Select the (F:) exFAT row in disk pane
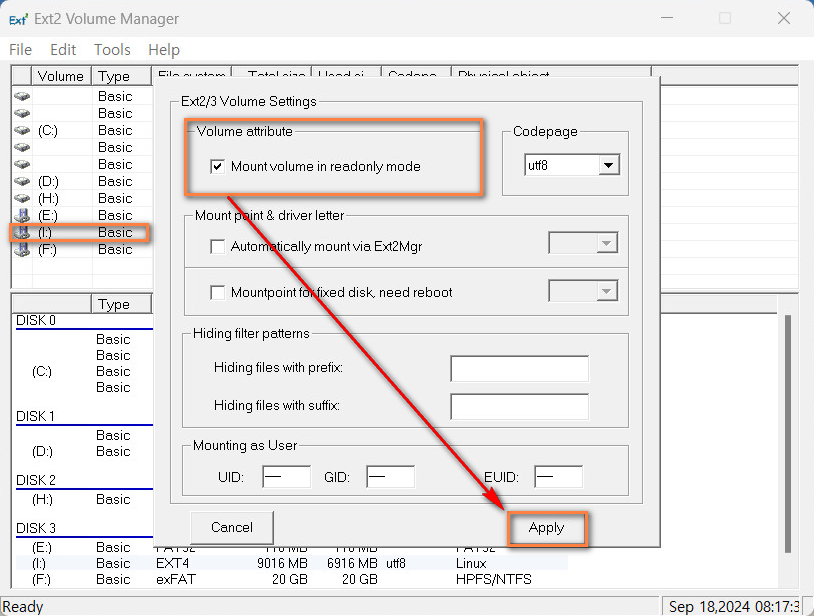Image resolution: width=814 pixels, height=616 pixels. click(x=292, y=580)
